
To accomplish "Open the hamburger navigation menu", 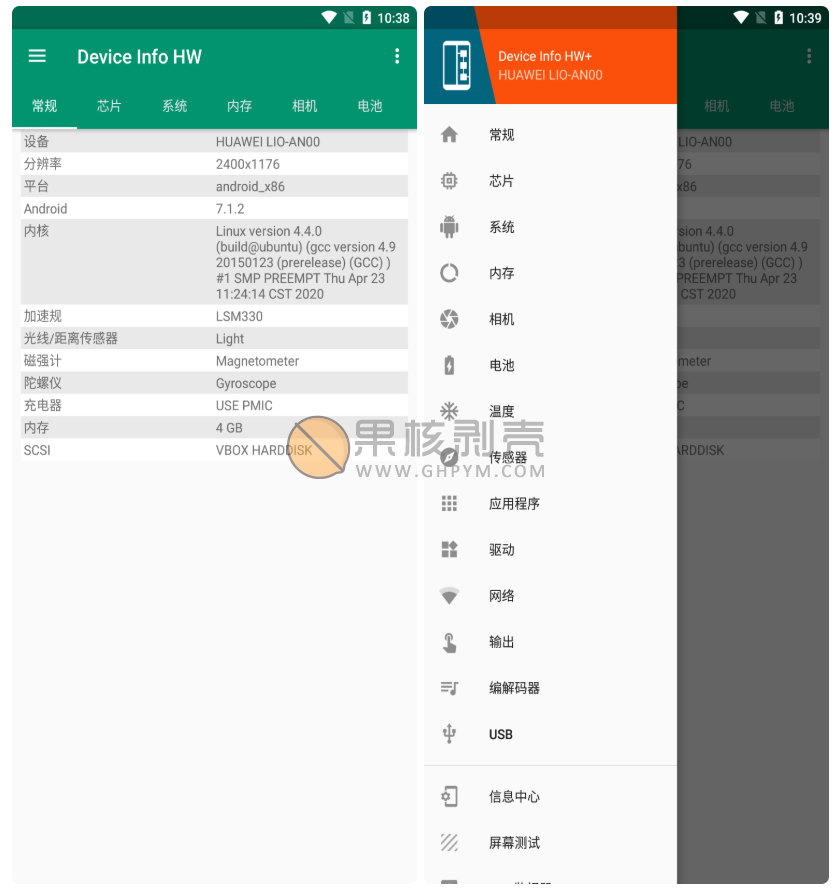I will point(37,56).
